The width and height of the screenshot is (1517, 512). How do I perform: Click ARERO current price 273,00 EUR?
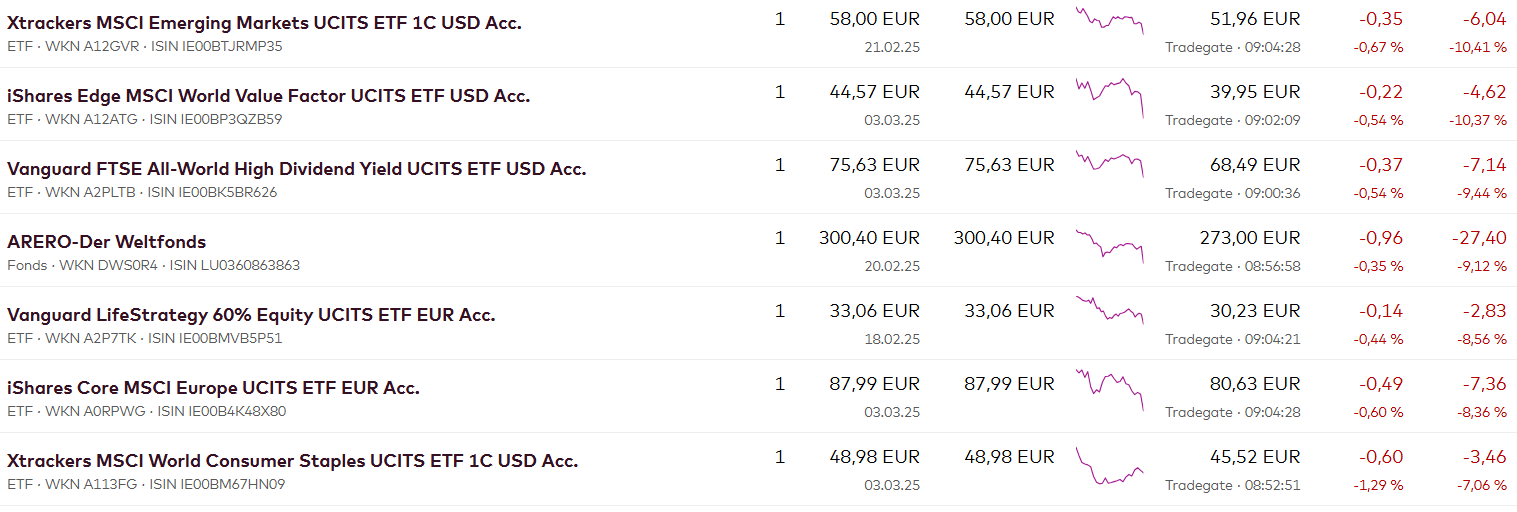pos(1250,238)
